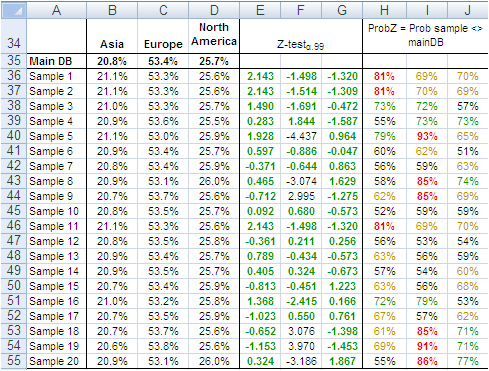Select row 35 header
489x371 pixels.
(x=14, y=61)
